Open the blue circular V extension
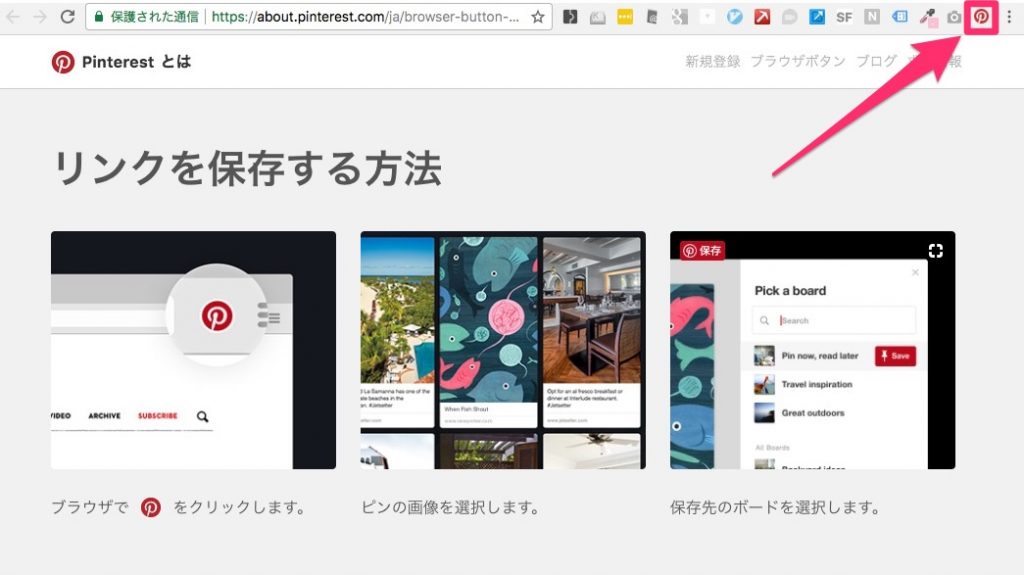Viewport: 1024px width, 575px height. click(x=735, y=17)
